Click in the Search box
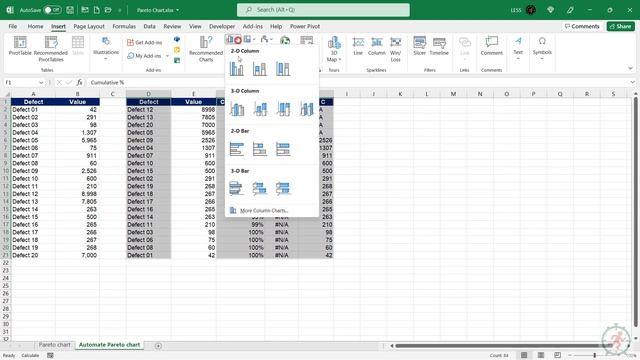 pos(323,10)
